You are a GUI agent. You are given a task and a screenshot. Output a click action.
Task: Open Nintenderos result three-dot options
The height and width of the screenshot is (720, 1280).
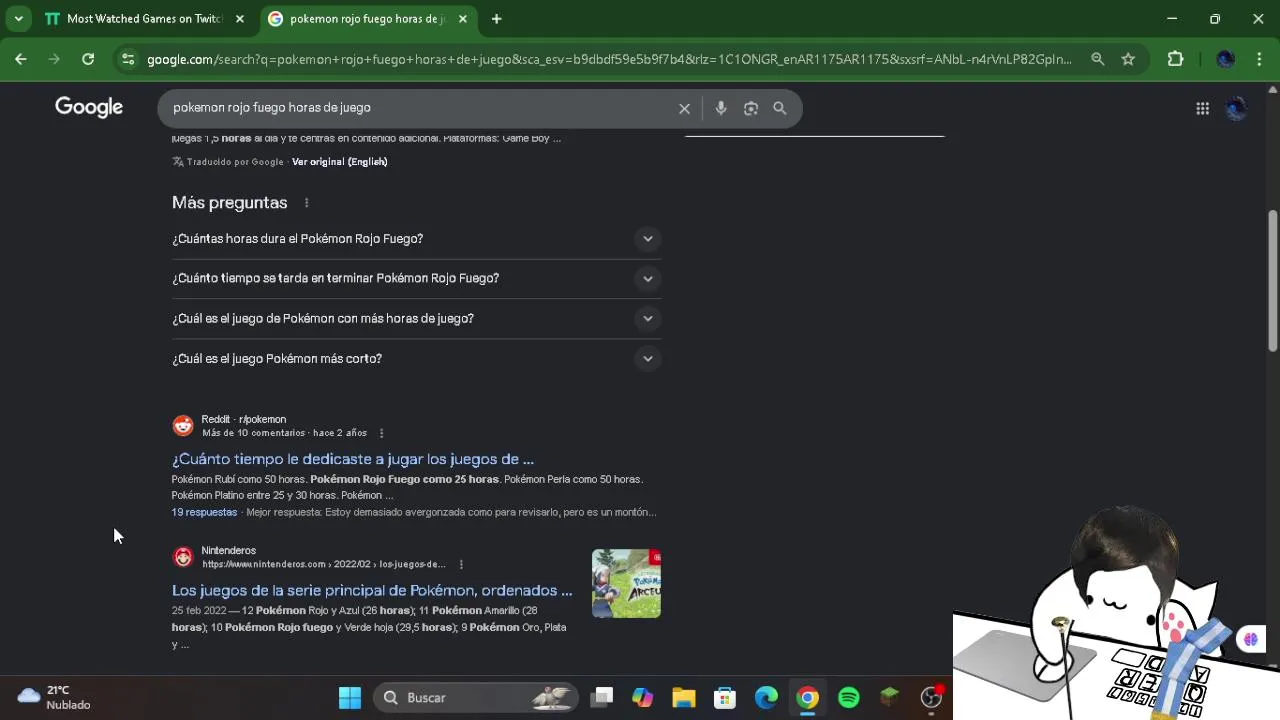coord(461,564)
